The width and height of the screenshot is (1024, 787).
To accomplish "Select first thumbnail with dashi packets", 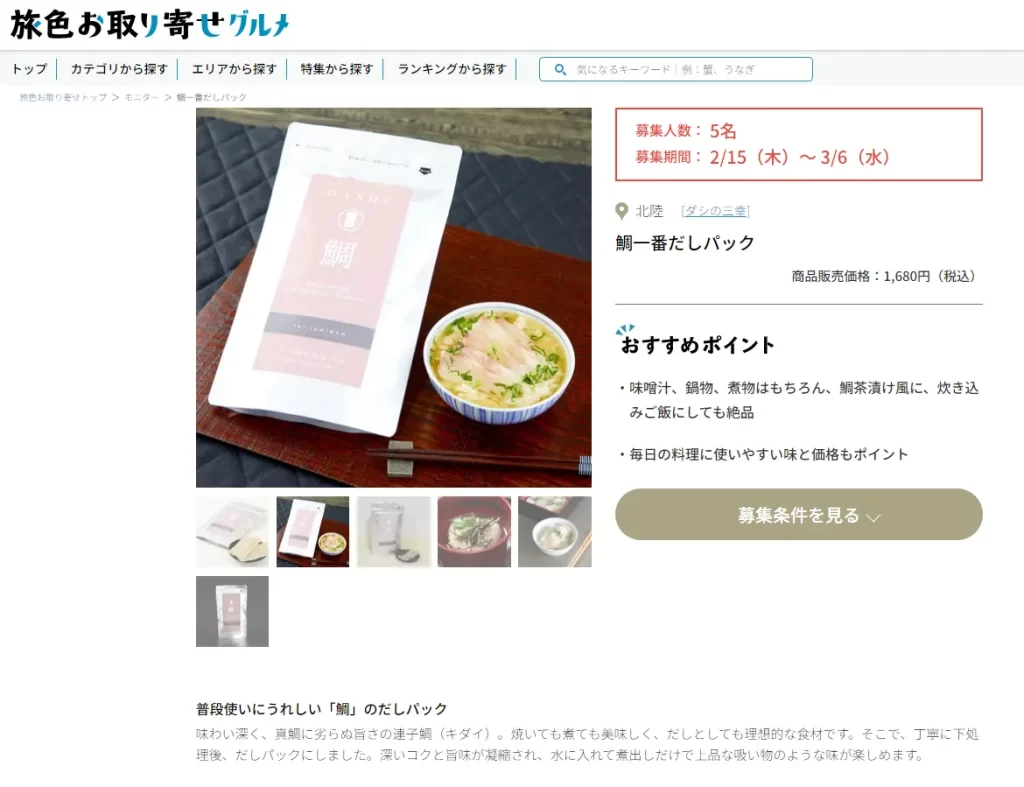I will (x=232, y=532).
